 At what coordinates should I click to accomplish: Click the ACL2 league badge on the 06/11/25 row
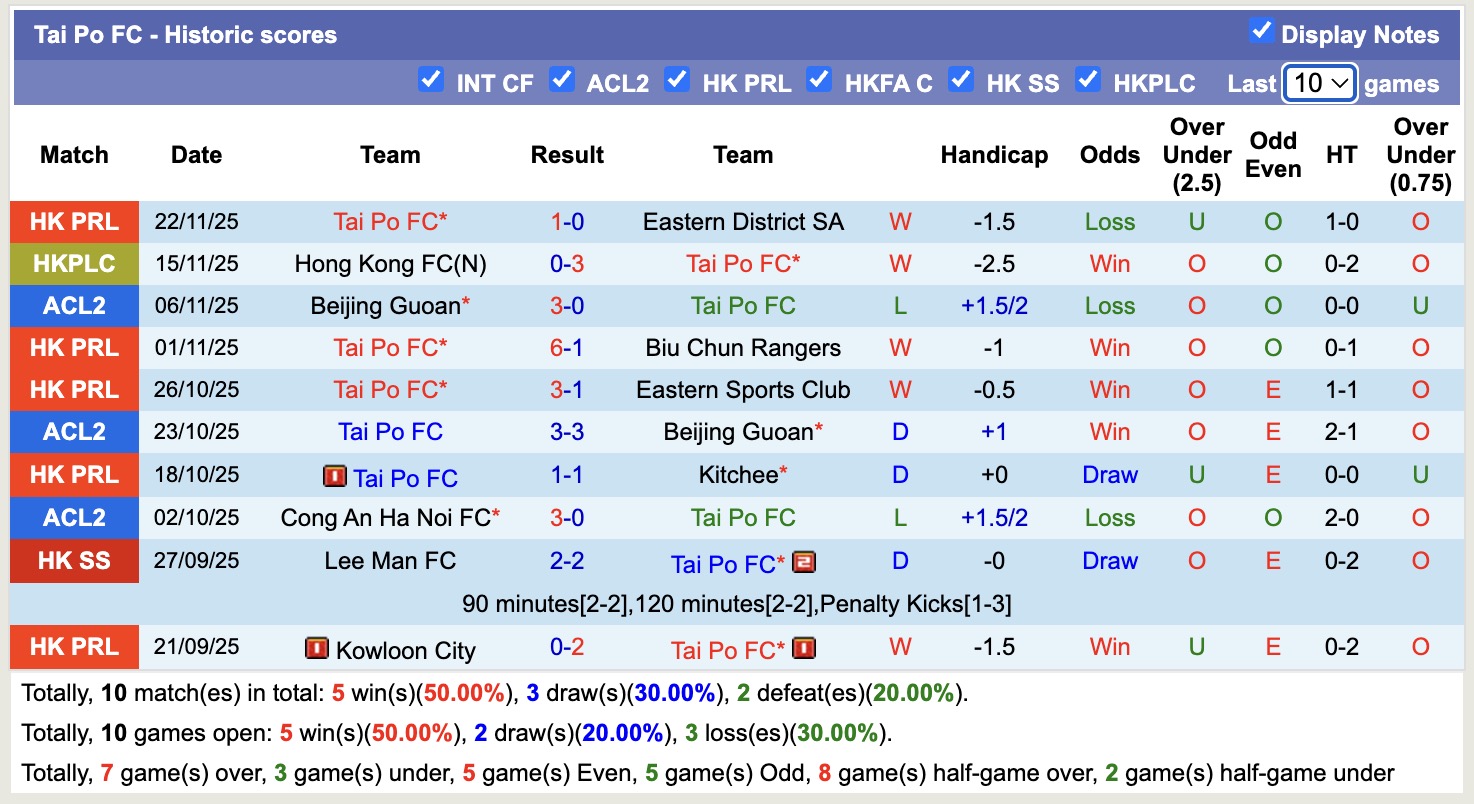click(x=73, y=305)
